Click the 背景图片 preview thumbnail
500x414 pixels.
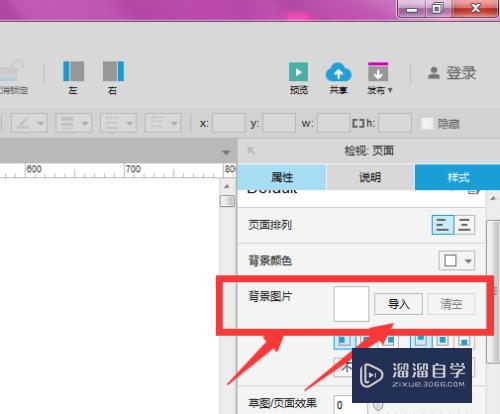351,304
